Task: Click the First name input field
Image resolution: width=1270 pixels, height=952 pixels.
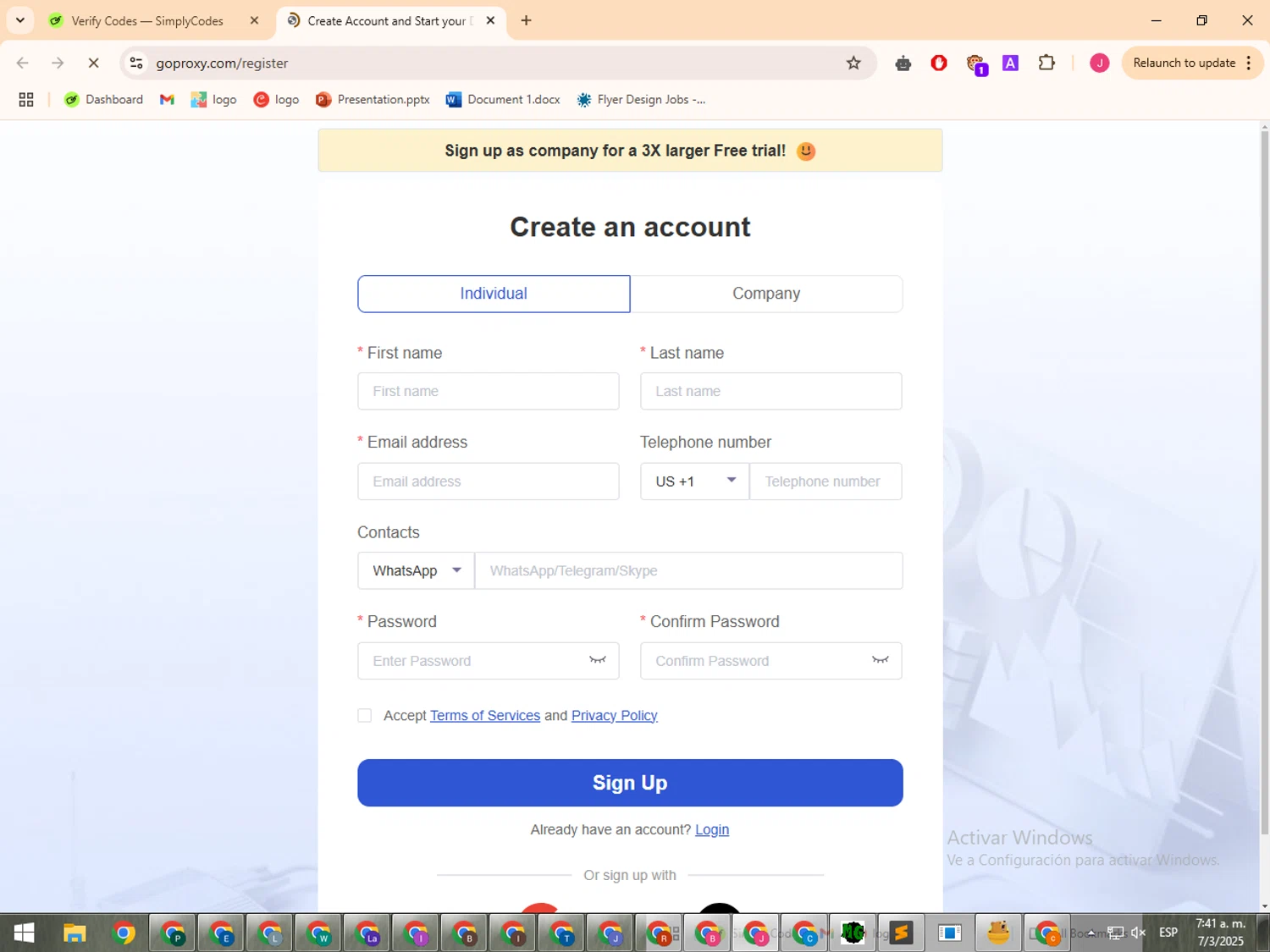Action: click(489, 391)
